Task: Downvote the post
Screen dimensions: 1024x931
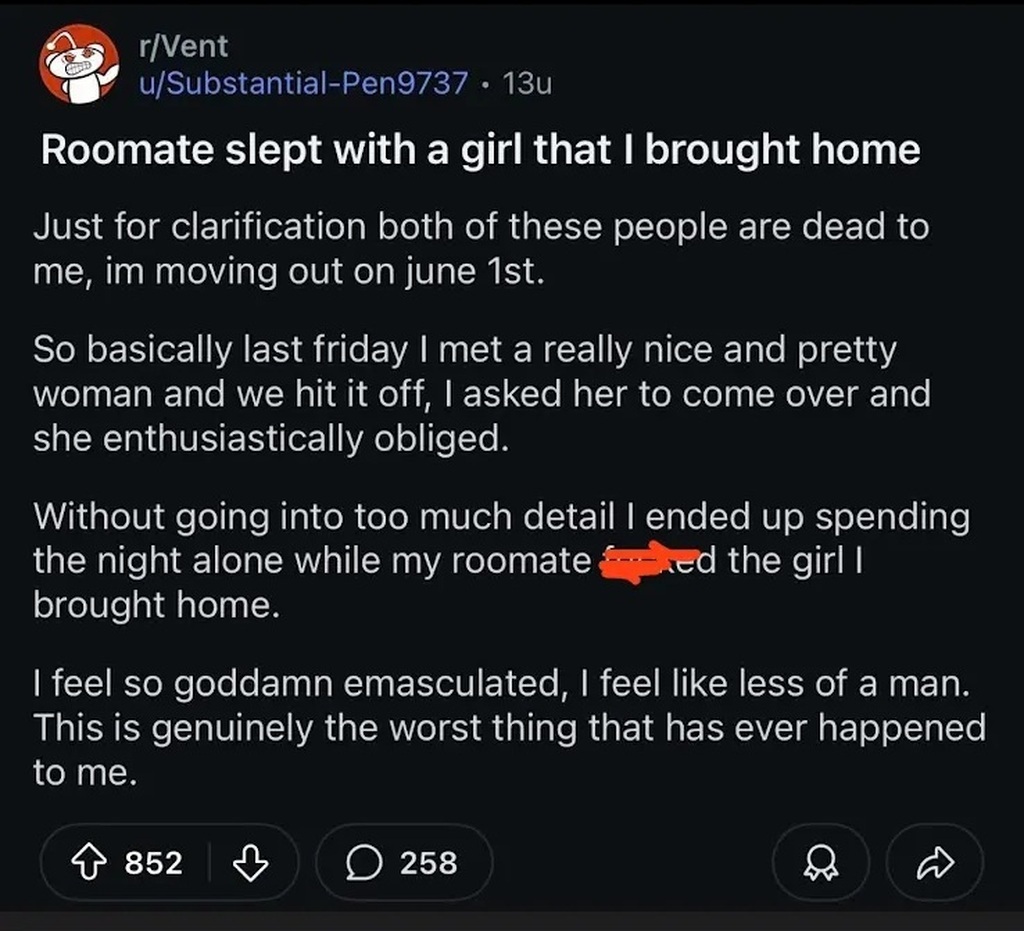Action: [x=249, y=862]
